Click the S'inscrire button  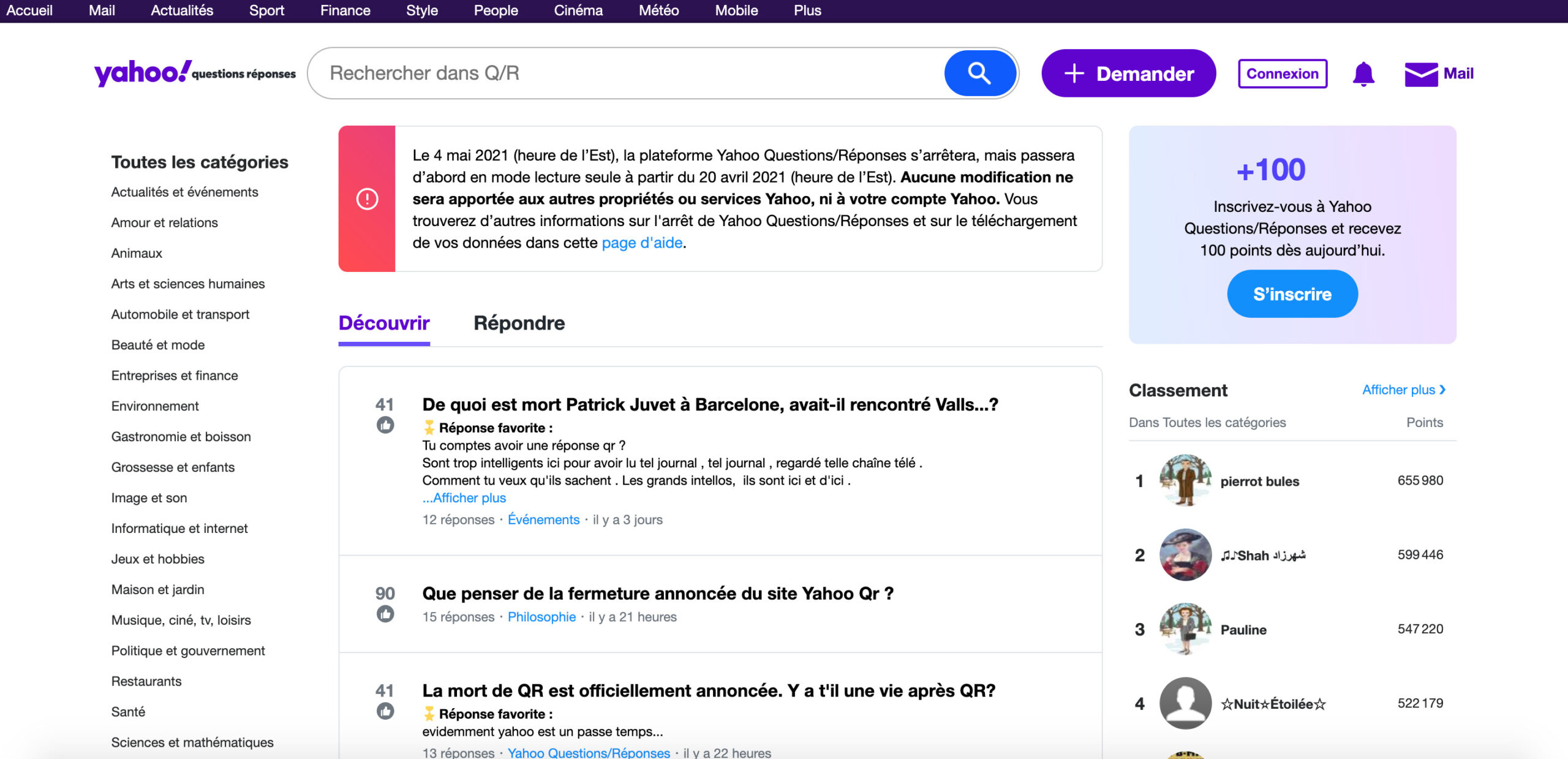[1292, 294]
